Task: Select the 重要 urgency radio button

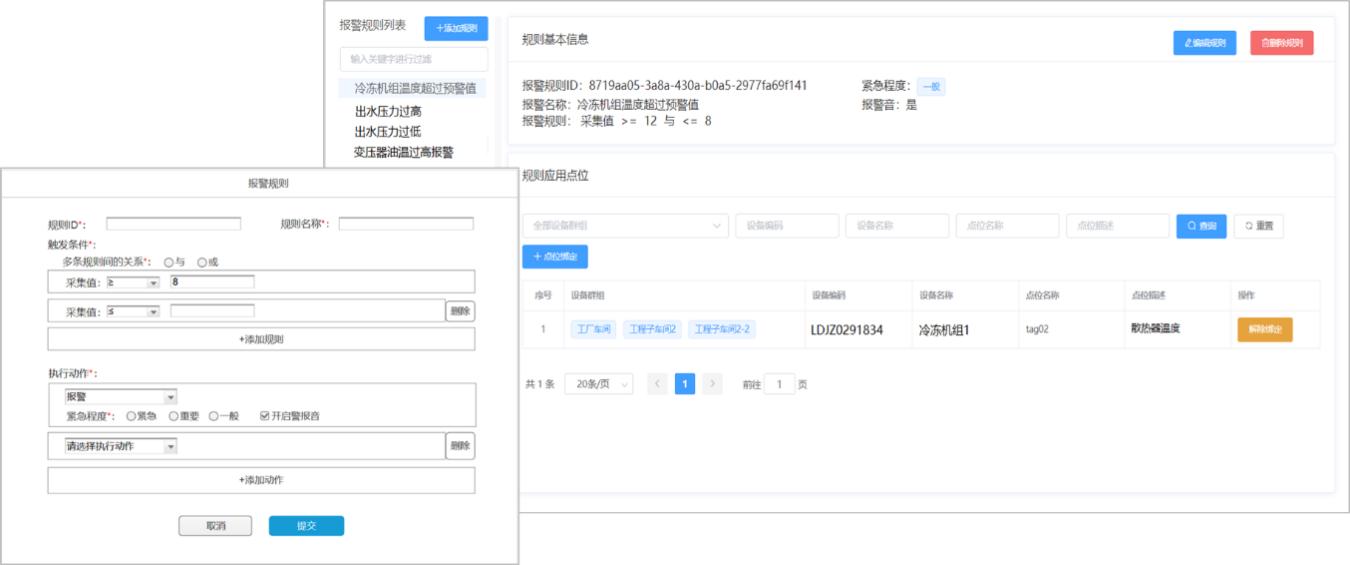Action: pyautogui.click(x=174, y=416)
